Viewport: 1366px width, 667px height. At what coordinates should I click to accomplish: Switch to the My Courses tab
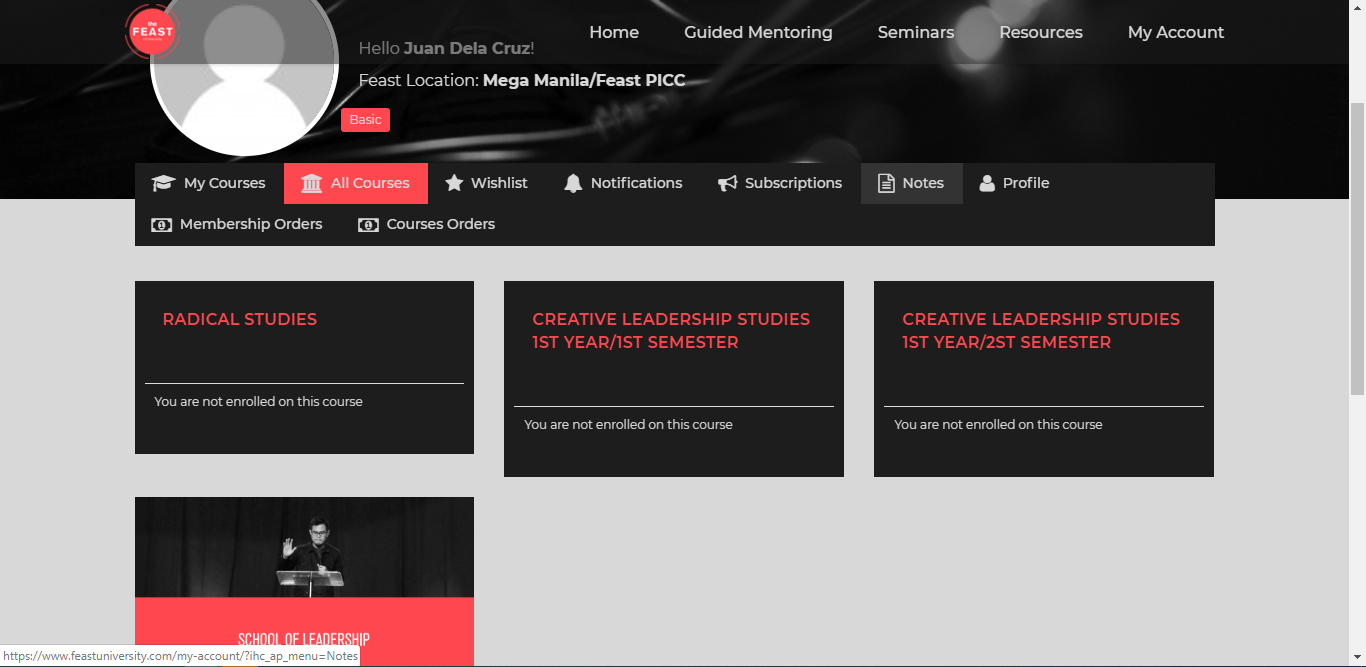[x=209, y=183]
